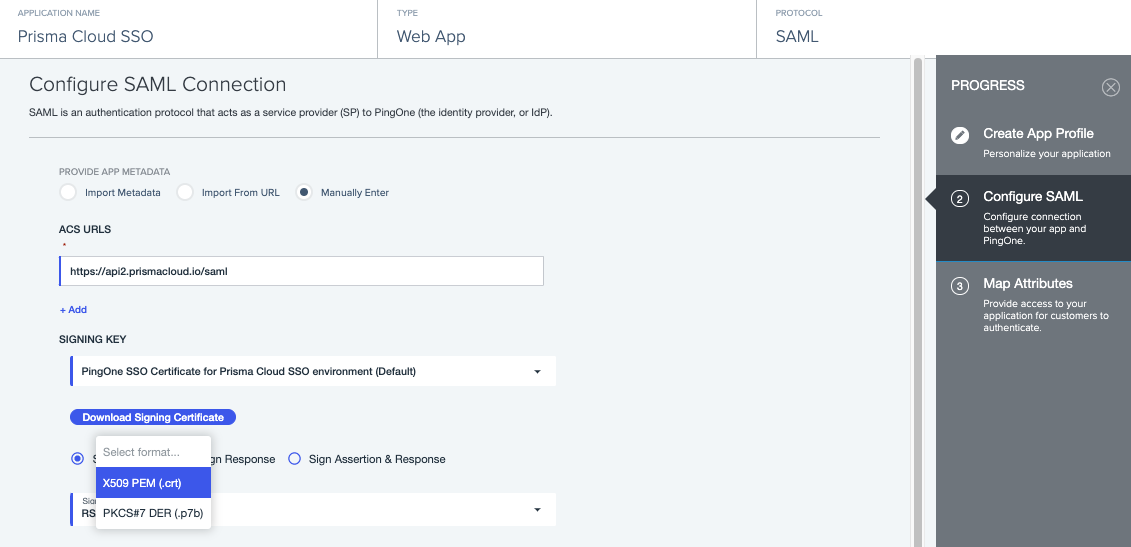Click the + Add ACS URL link
Viewport: 1131px width, 547px height.
[x=73, y=310]
